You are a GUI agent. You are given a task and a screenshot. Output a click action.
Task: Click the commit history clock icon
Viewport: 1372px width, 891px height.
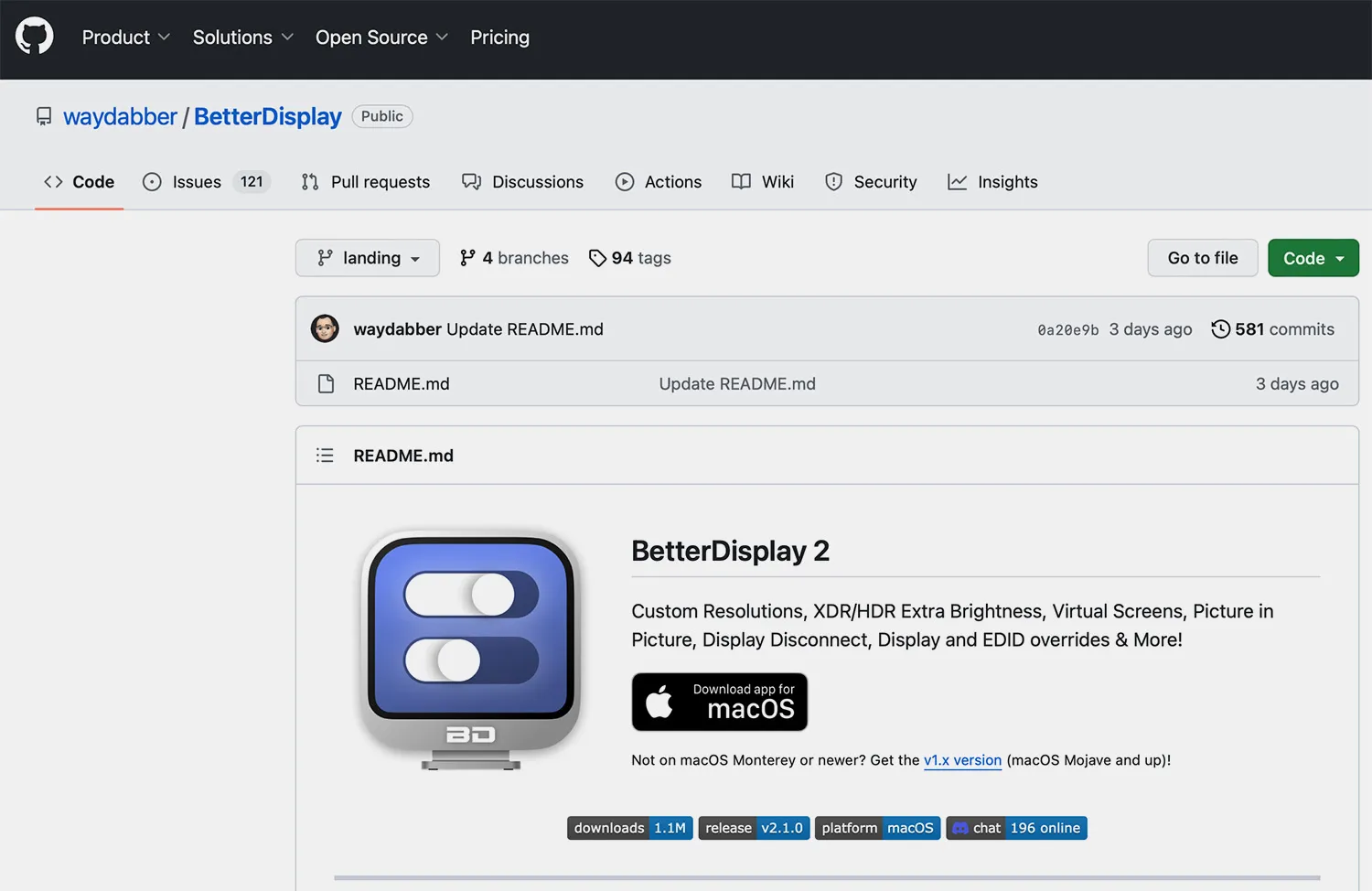pos(1220,329)
